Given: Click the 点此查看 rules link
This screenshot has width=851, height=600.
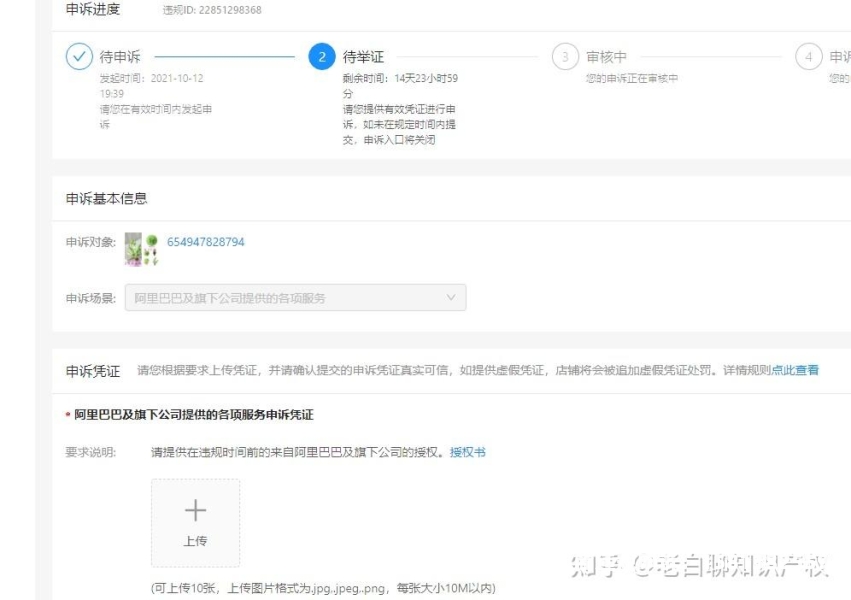Looking at the screenshot, I should point(795,370).
